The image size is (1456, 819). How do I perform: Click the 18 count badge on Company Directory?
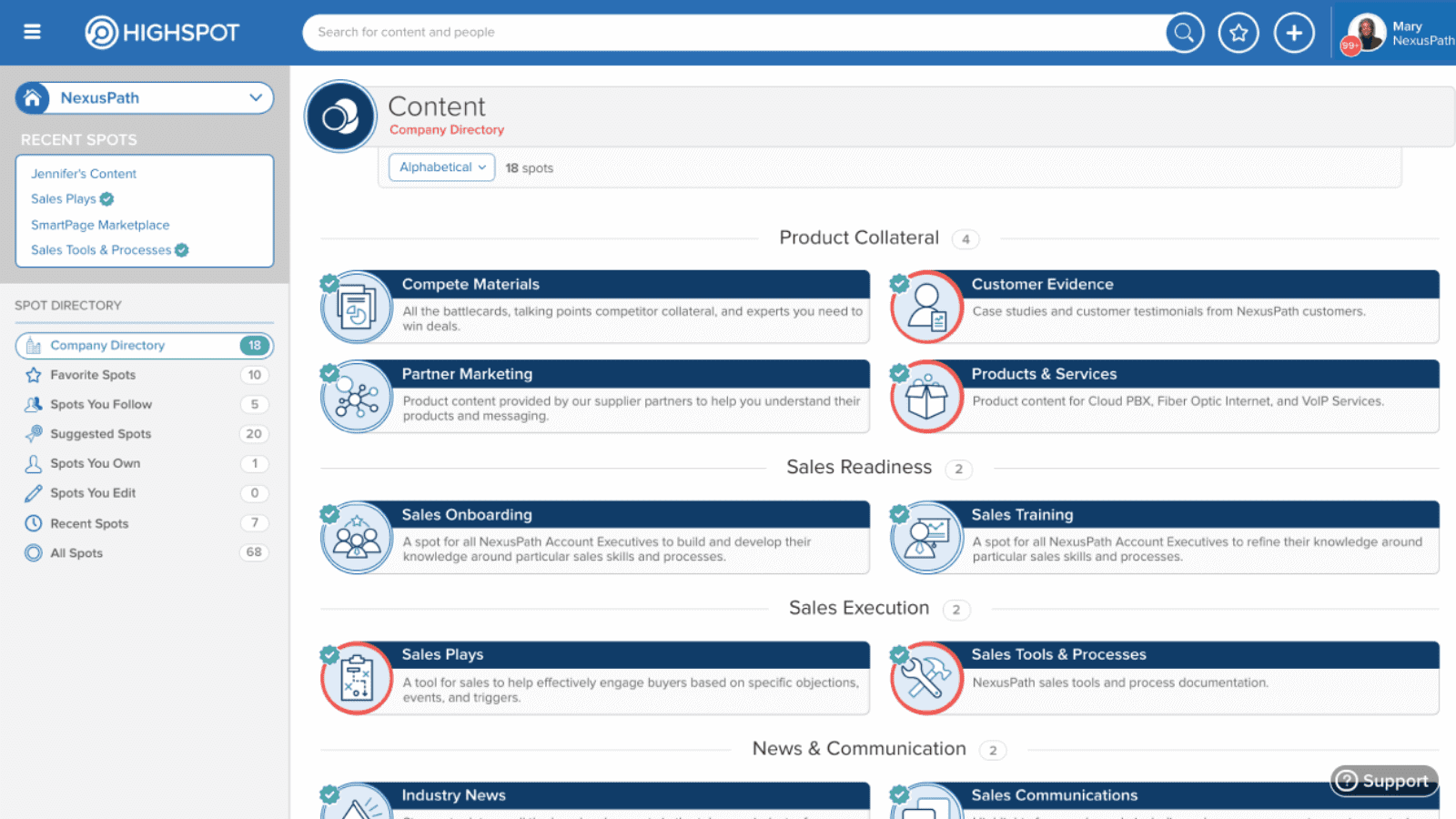(255, 346)
